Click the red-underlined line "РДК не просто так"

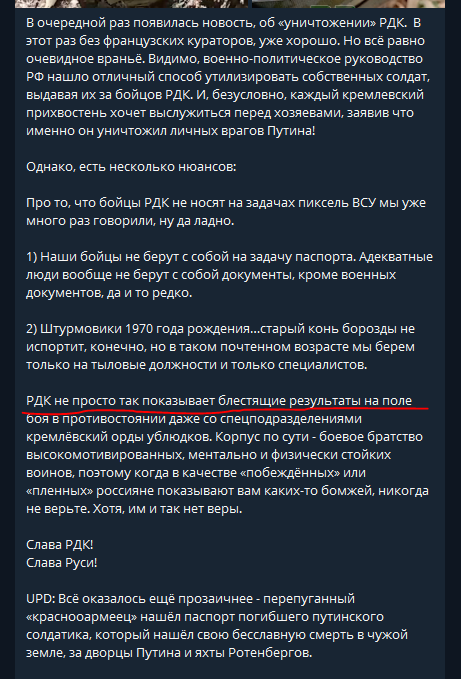coord(219,401)
